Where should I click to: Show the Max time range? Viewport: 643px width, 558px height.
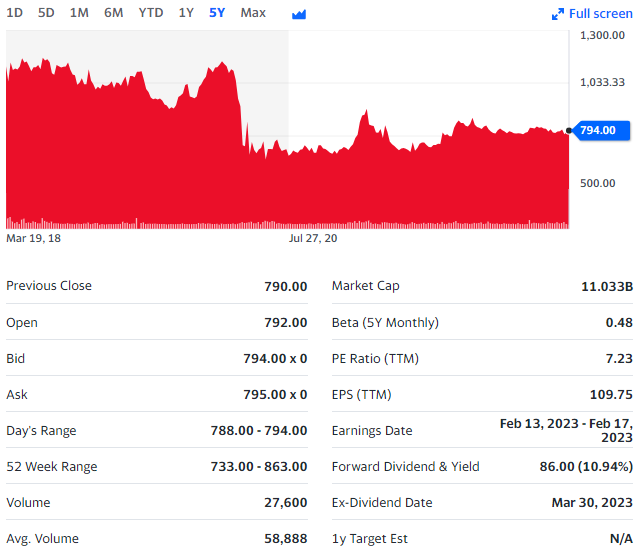point(253,13)
